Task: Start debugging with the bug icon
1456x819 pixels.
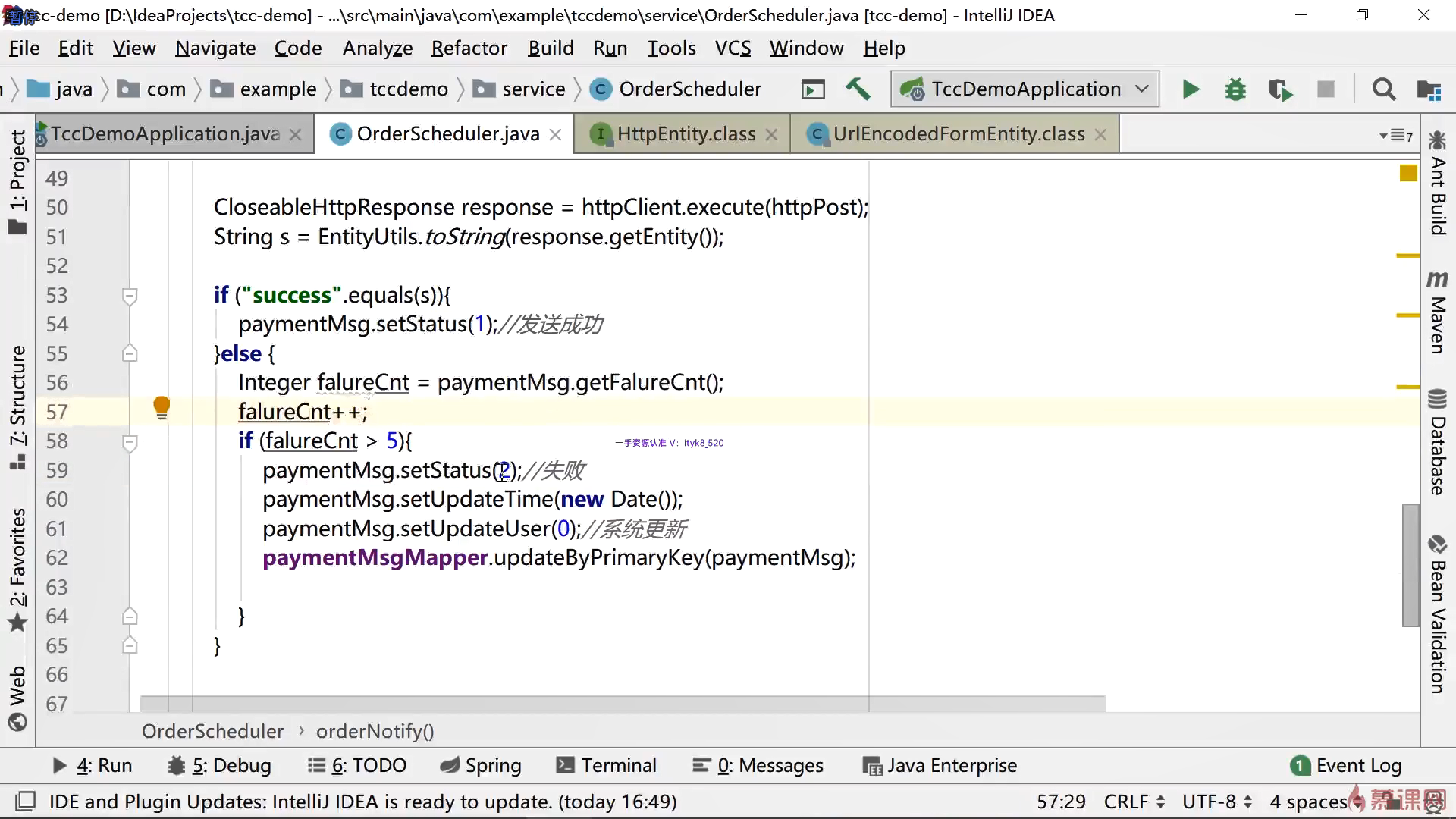Action: coord(1235,89)
